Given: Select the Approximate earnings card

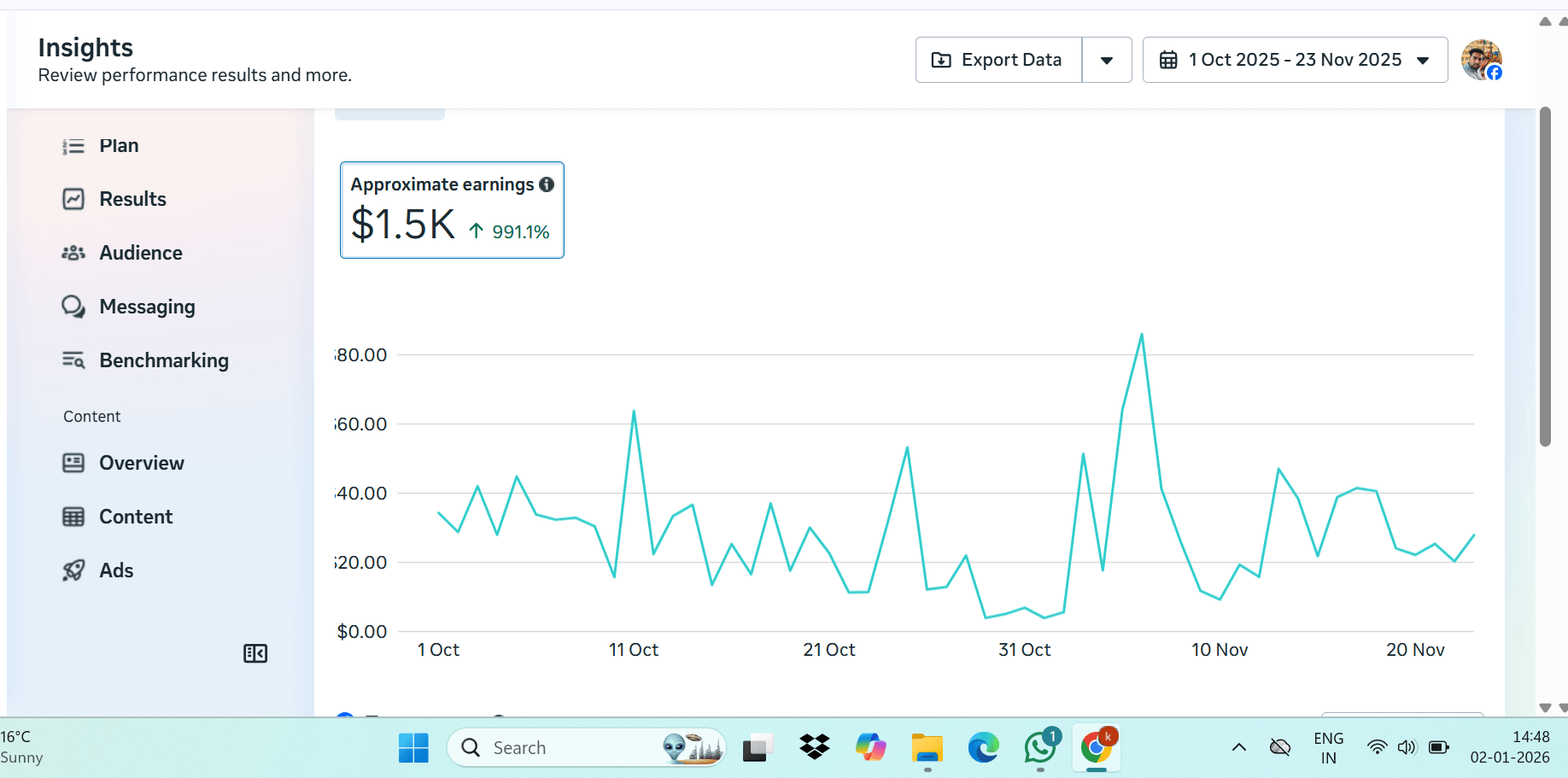Looking at the screenshot, I should pyautogui.click(x=452, y=210).
